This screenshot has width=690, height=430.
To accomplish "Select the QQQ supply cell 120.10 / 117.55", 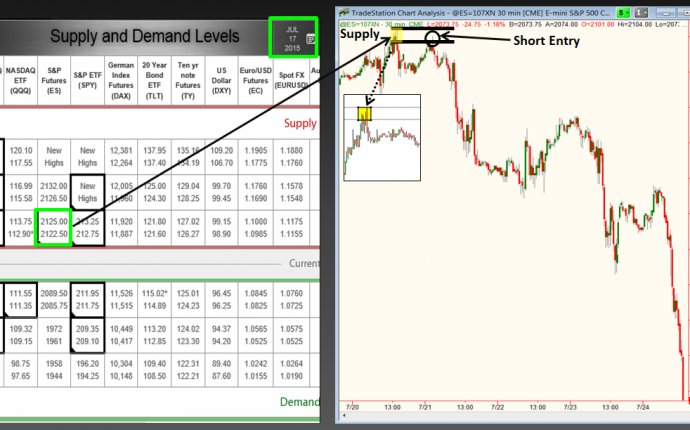I will (21, 157).
